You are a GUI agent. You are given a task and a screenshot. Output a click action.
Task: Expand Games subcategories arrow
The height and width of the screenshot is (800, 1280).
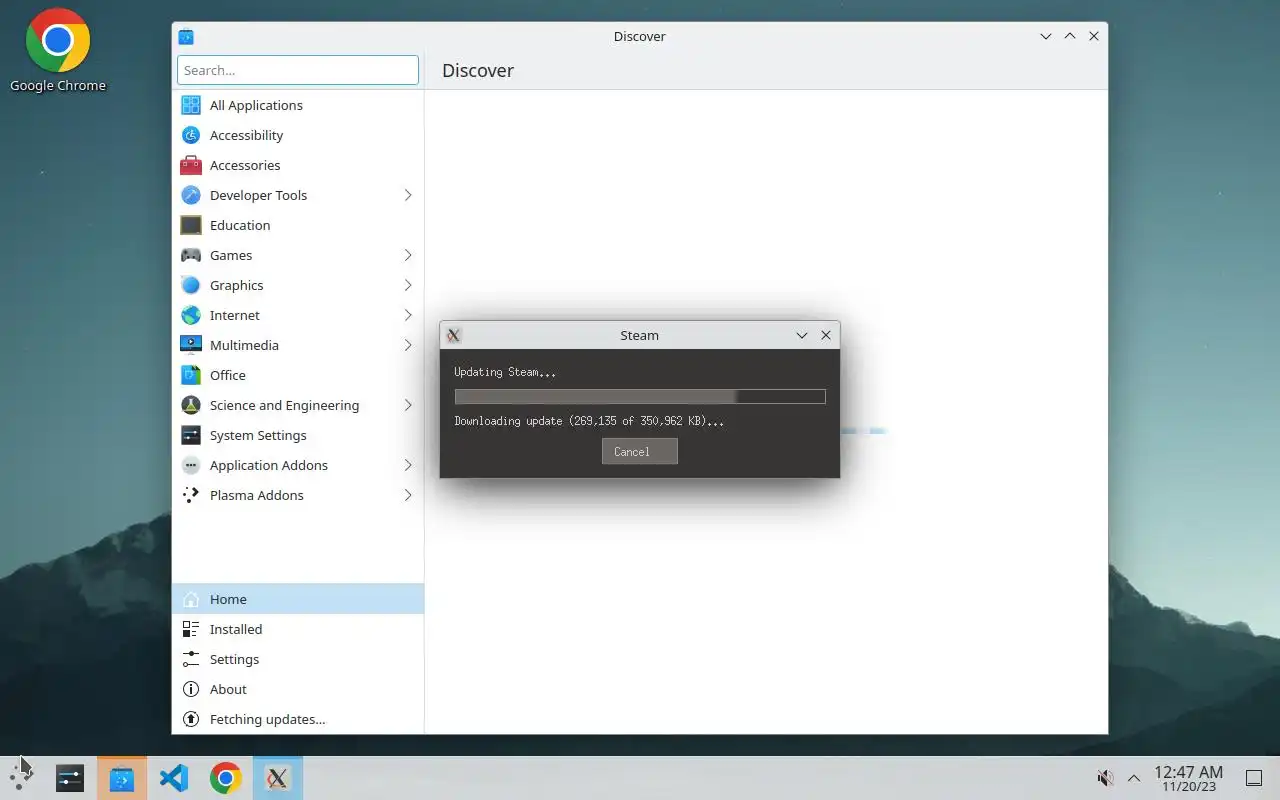point(408,255)
